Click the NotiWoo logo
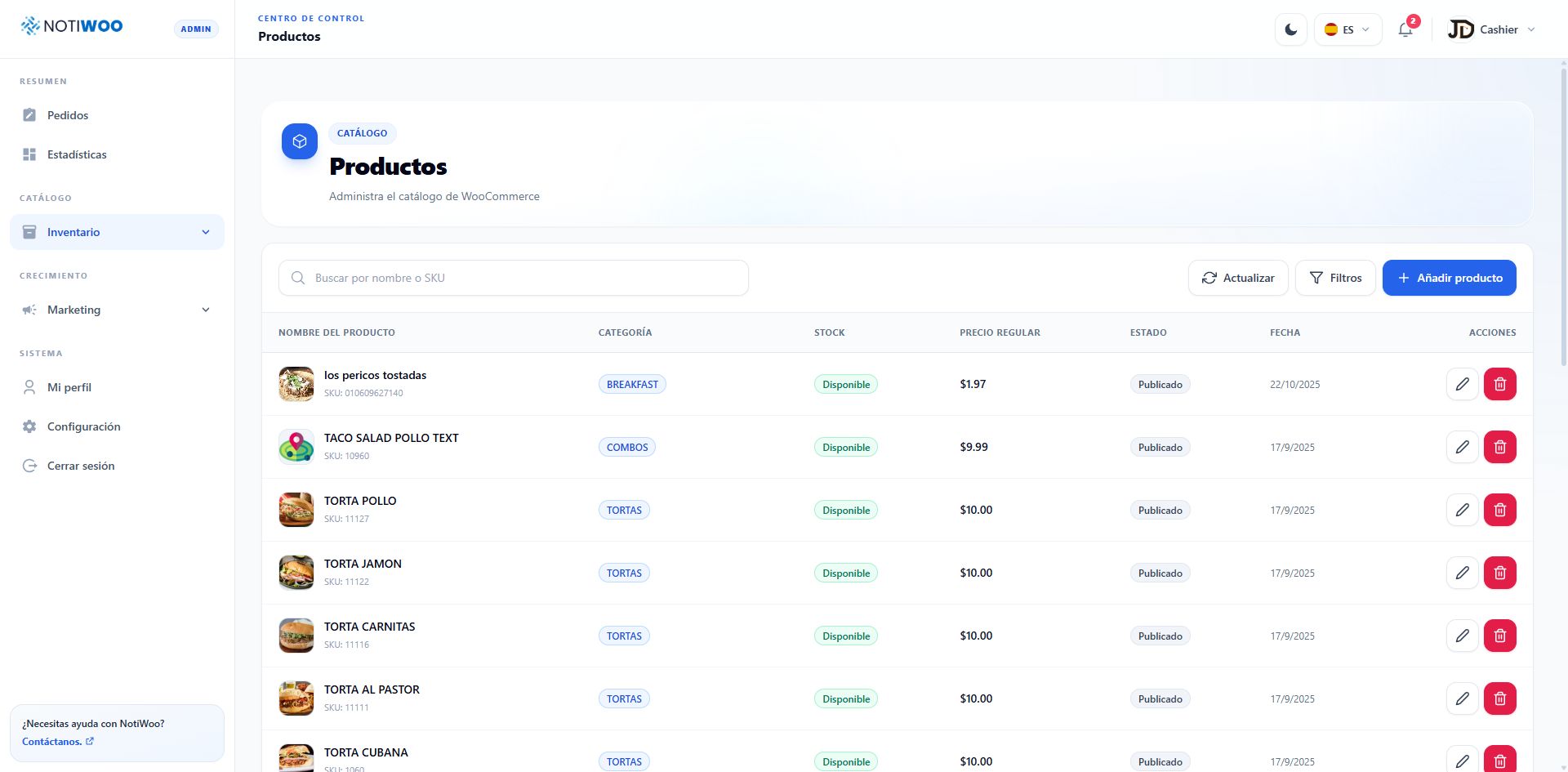The width and height of the screenshot is (1568, 772). click(72, 26)
